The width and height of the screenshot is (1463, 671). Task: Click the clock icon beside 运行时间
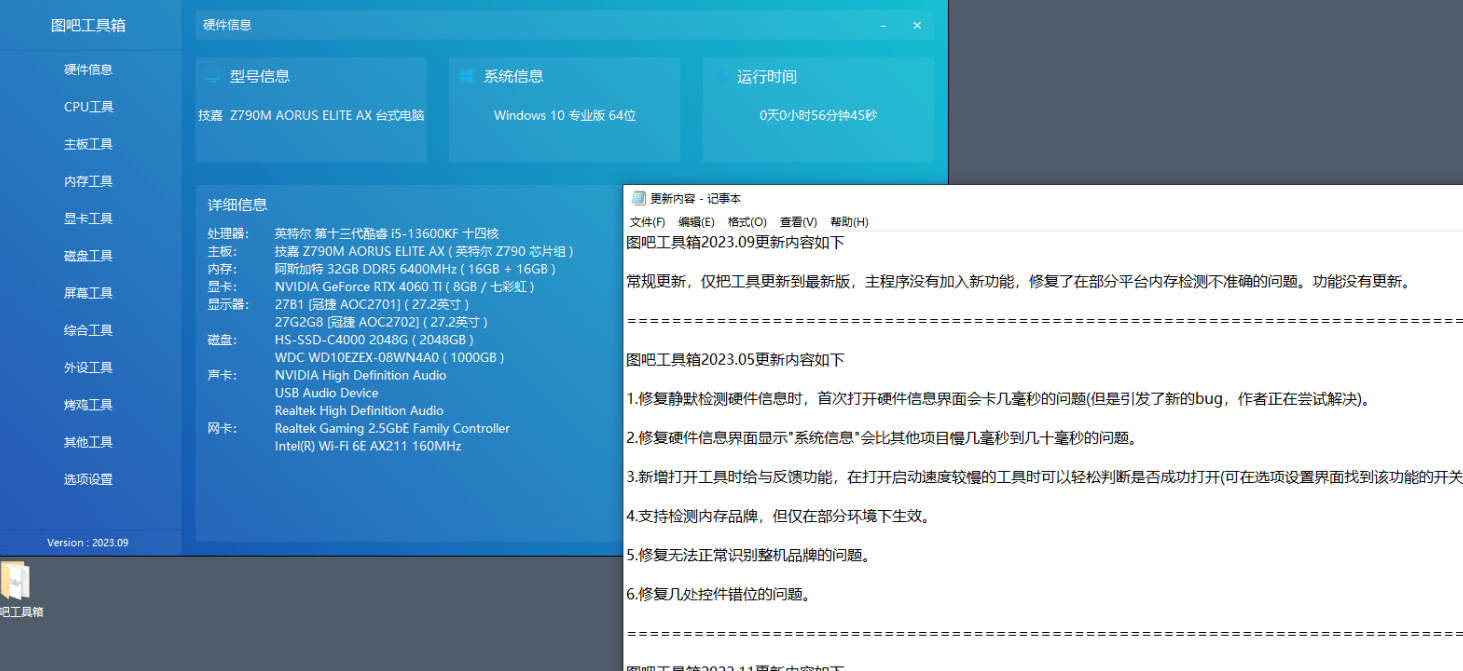point(720,77)
